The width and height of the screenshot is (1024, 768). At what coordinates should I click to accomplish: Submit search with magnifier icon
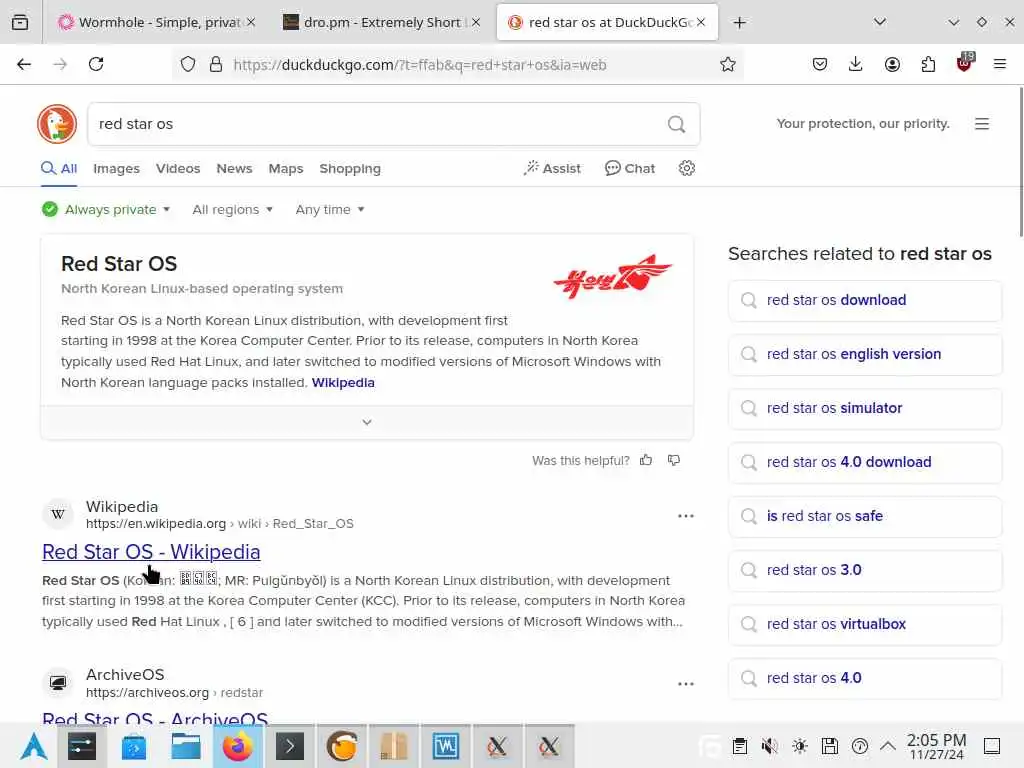pyautogui.click(x=677, y=124)
